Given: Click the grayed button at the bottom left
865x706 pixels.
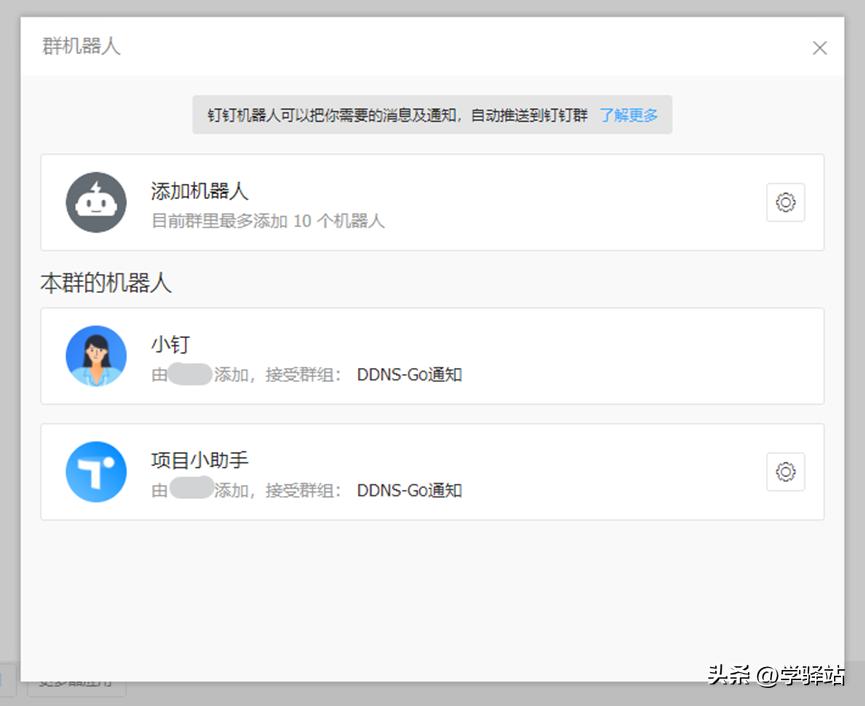Looking at the screenshot, I should (75, 680).
